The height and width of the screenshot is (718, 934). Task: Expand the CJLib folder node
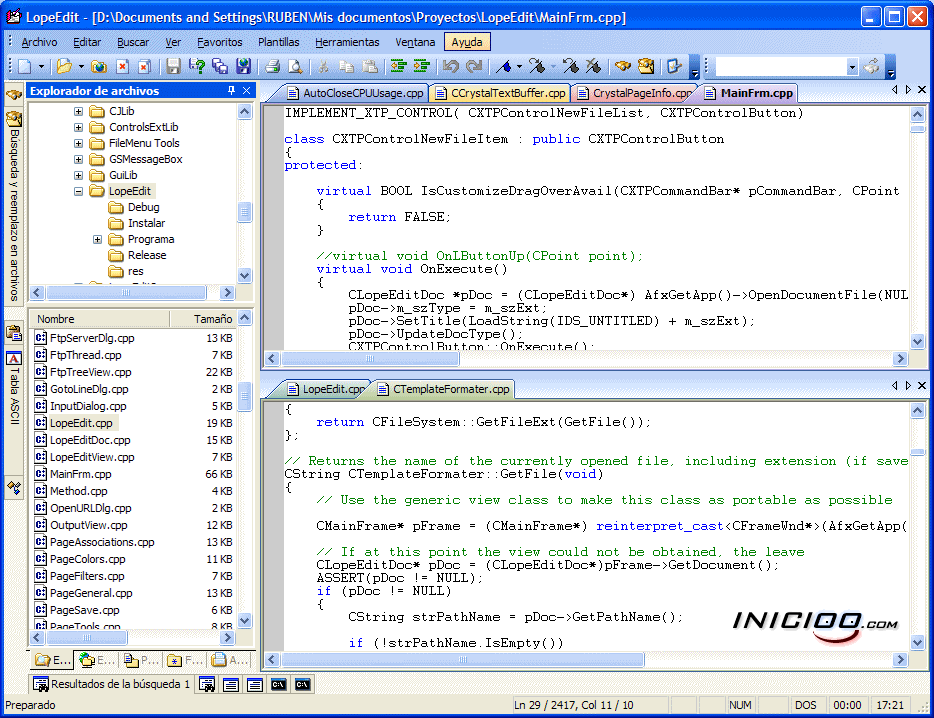[x=78, y=111]
